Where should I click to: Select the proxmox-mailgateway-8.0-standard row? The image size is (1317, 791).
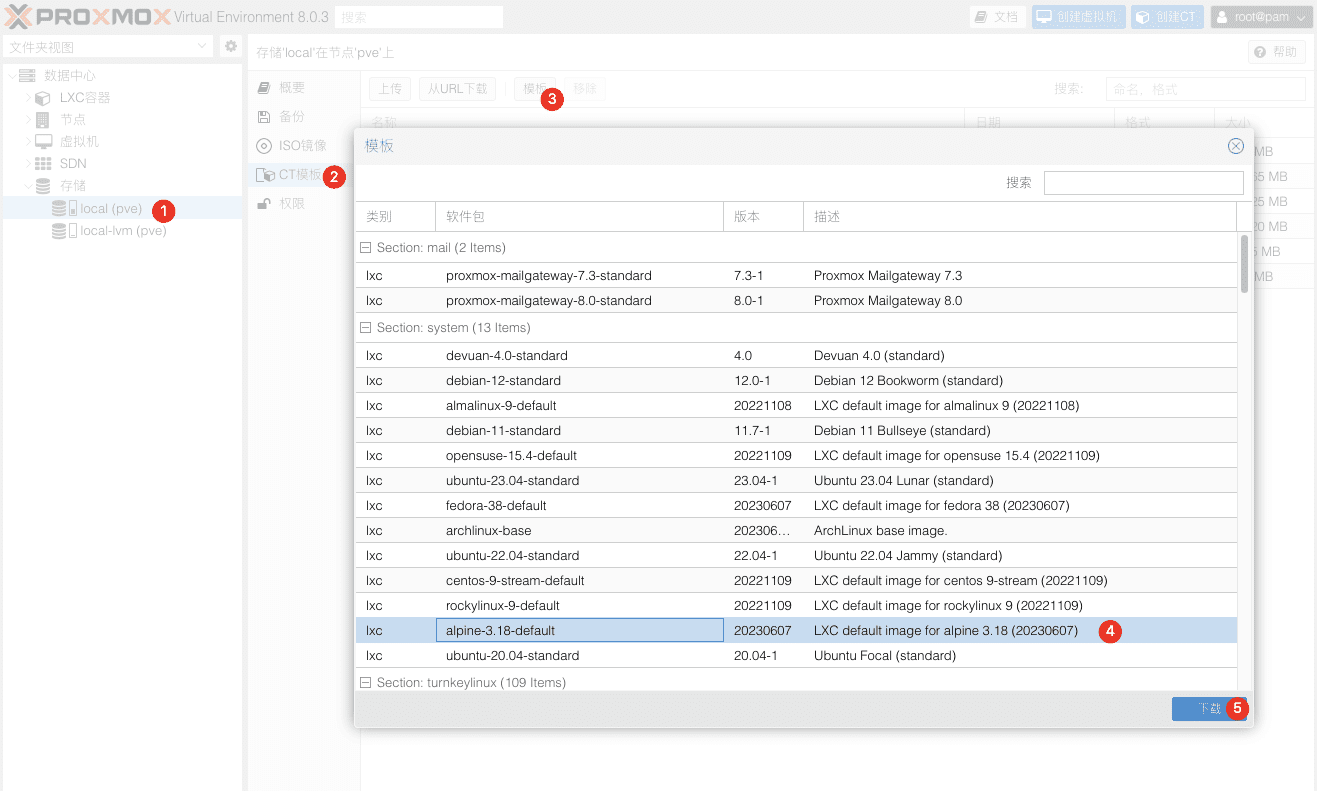pos(796,301)
